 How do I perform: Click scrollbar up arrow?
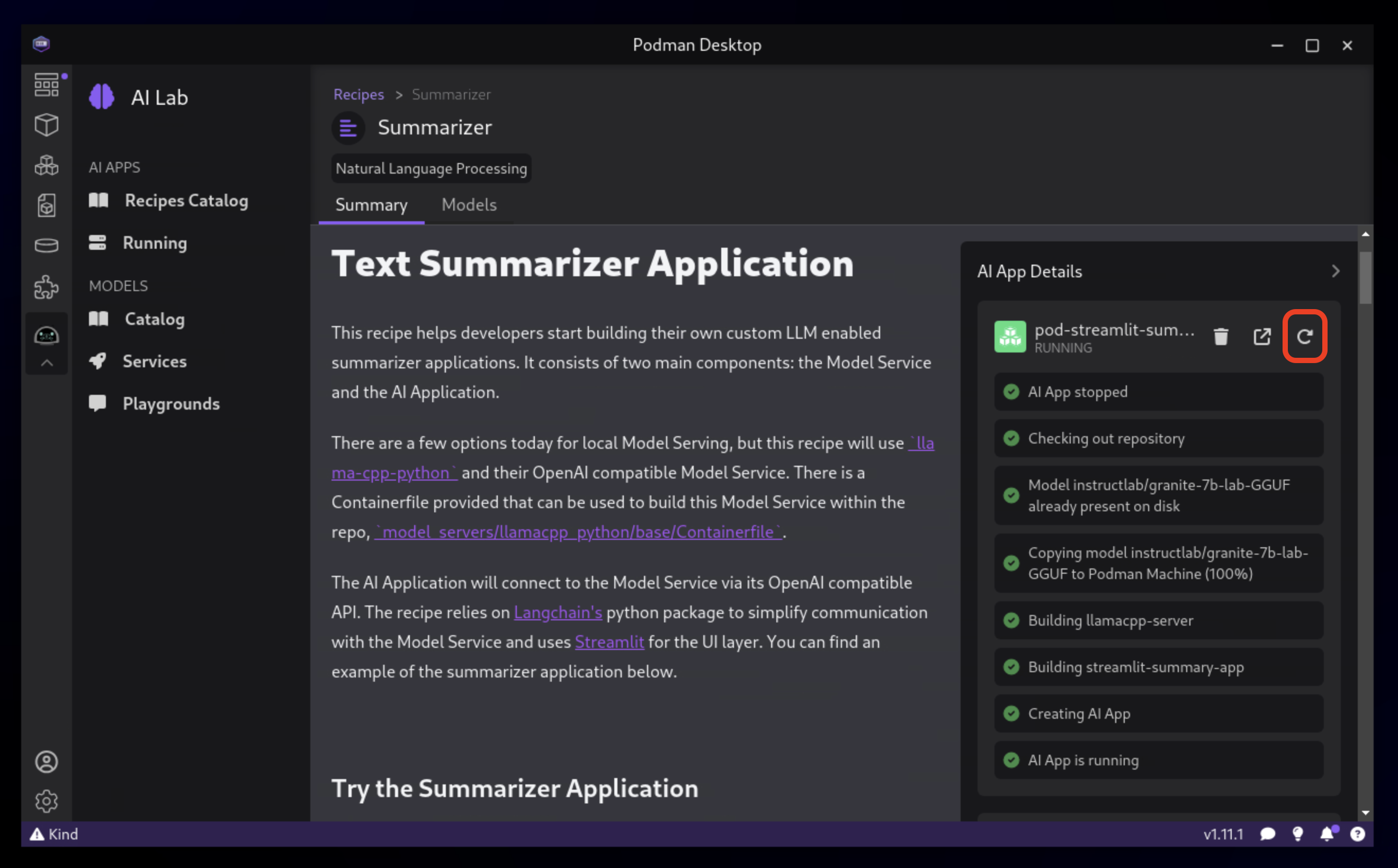click(1365, 234)
